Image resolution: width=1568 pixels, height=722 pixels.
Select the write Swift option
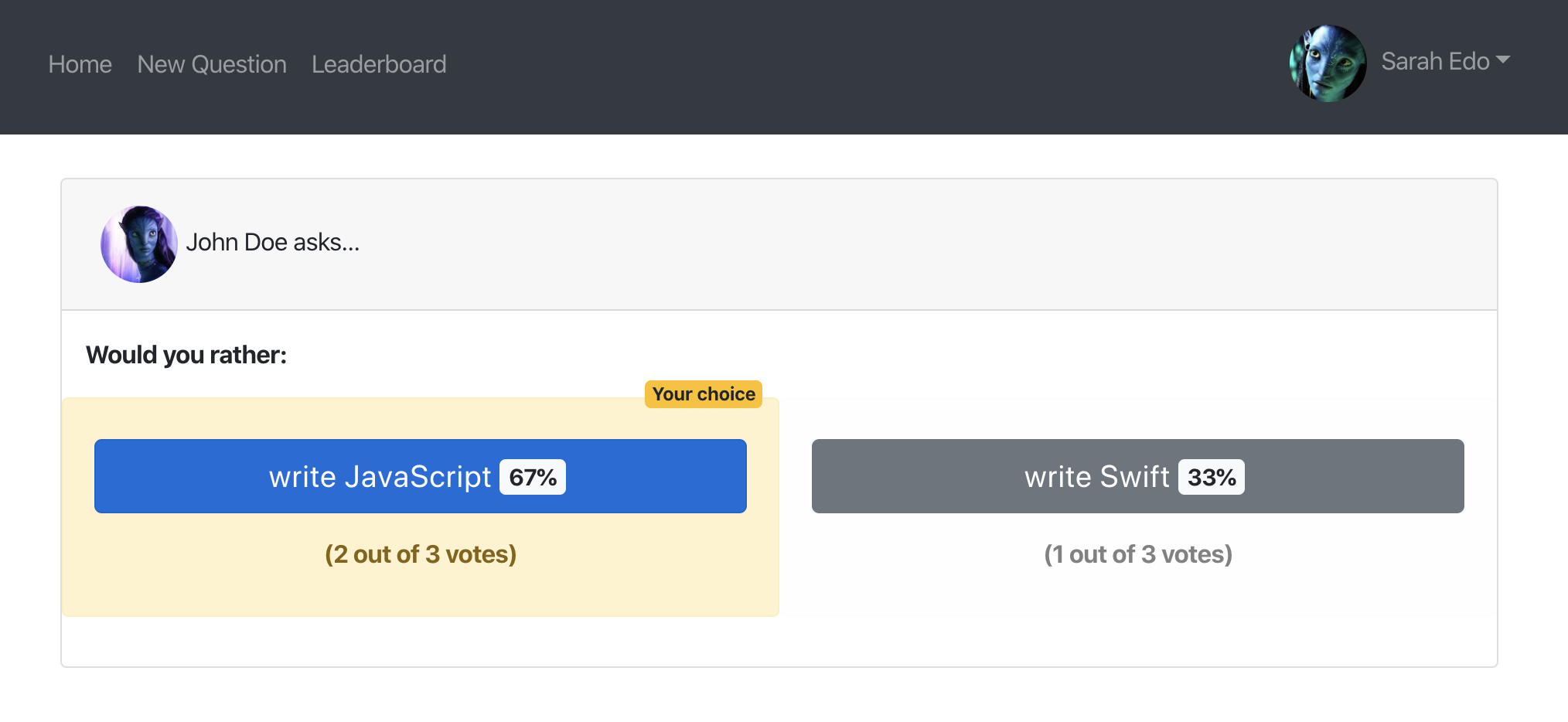pos(1096,477)
